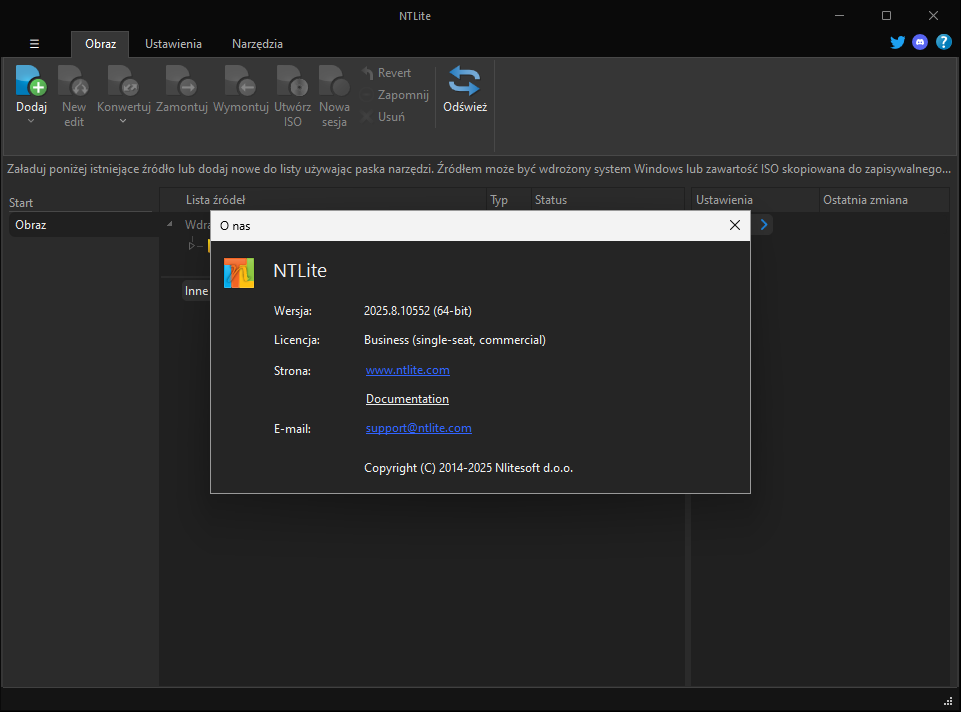Click the Start sidebar header

21,203
